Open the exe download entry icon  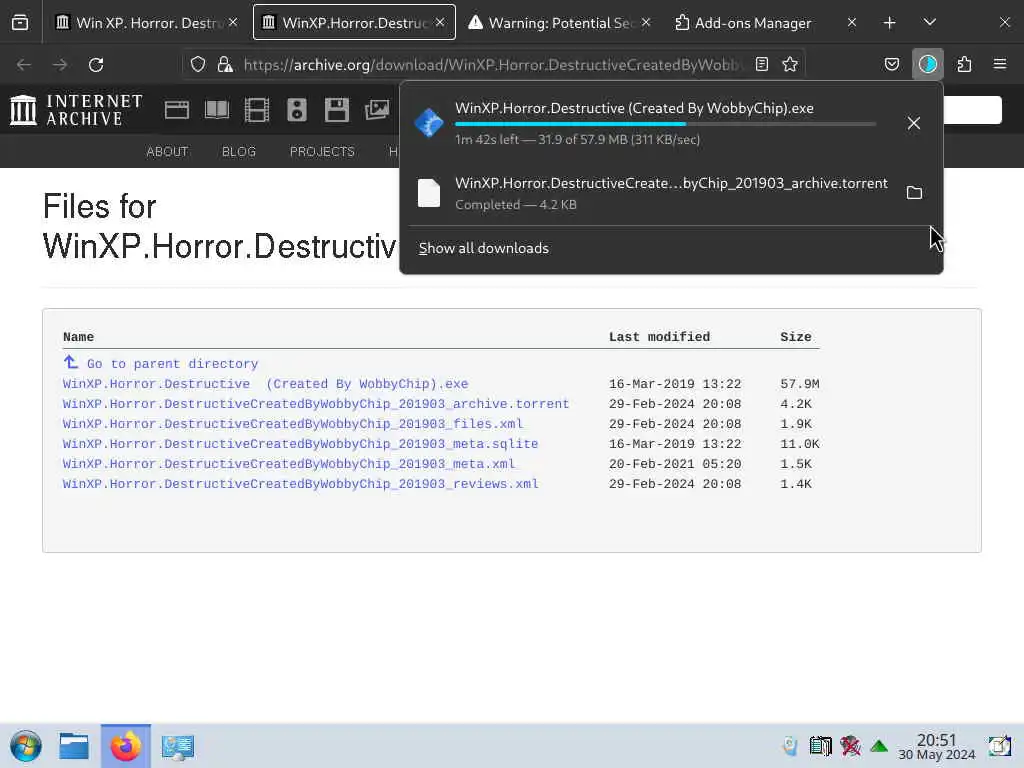click(x=429, y=123)
